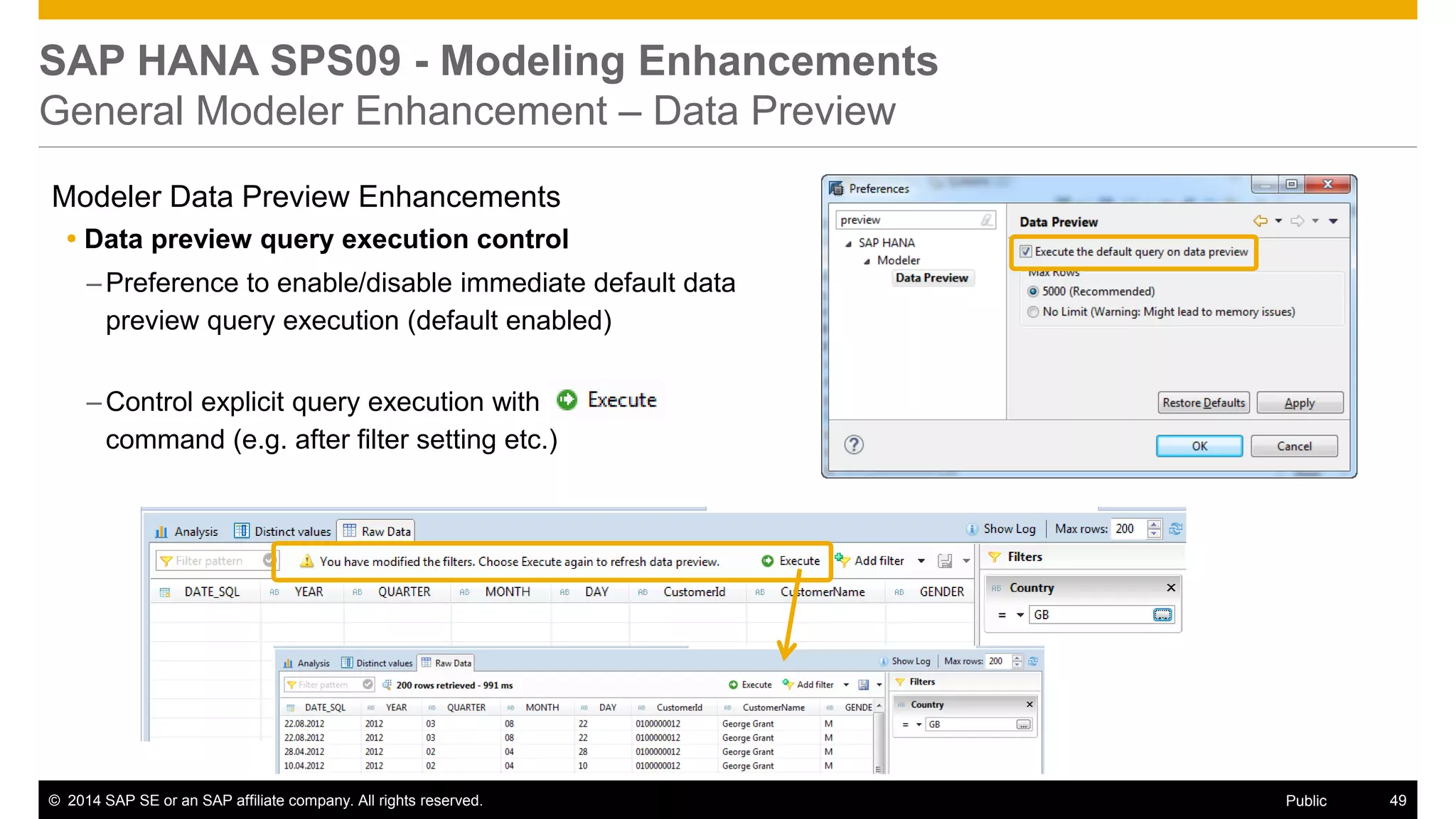Select Data Preview in the preferences tree
Viewport: 1456px width, 819px height.
coord(932,278)
